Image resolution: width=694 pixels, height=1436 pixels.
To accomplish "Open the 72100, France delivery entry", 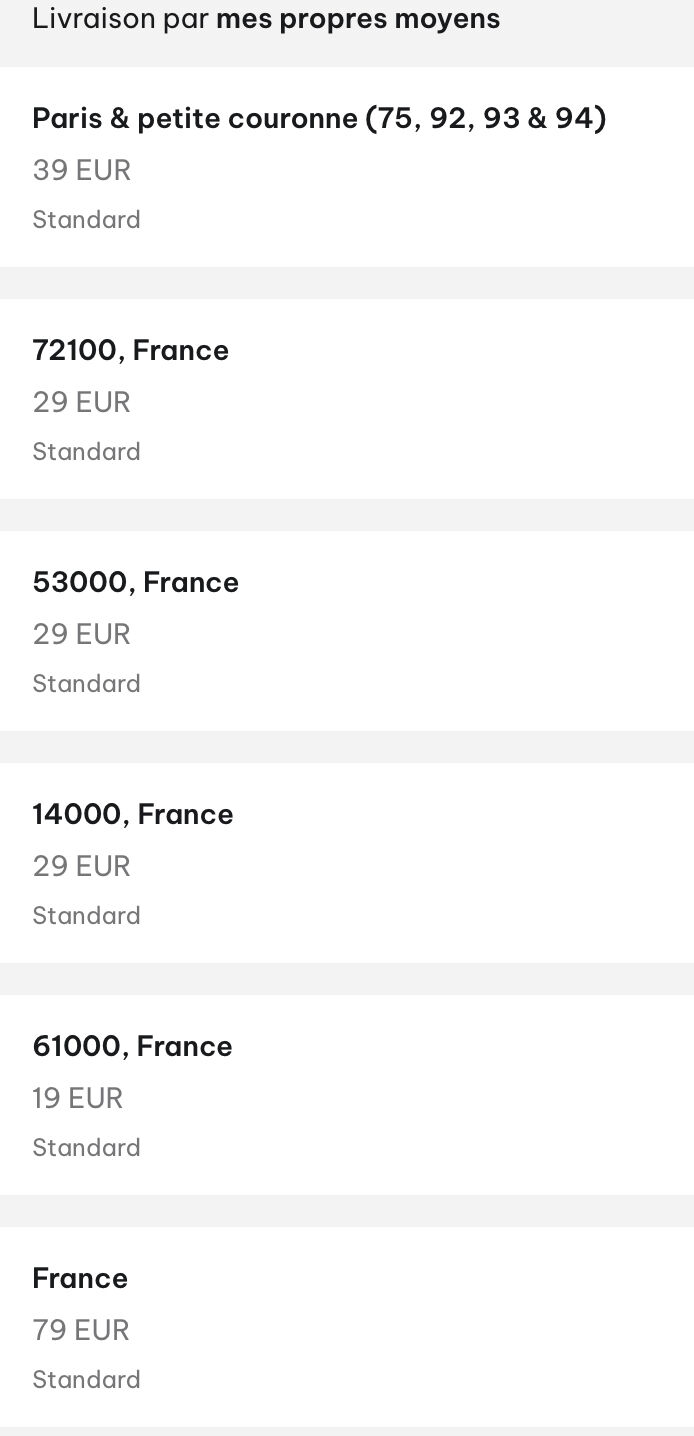I will coord(347,399).
